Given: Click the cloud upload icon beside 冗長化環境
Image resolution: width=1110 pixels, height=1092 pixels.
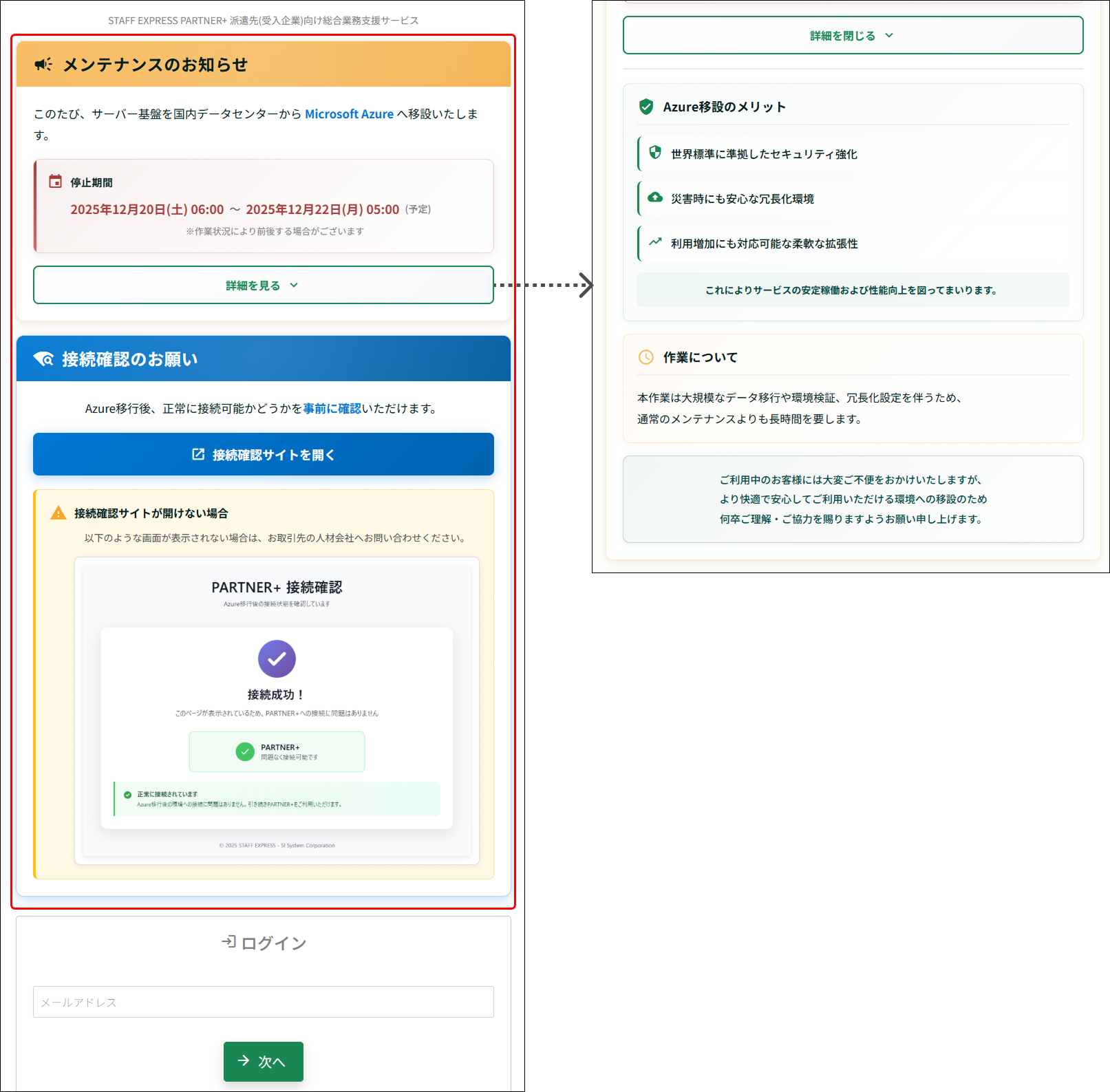Looking at the screenshot, I should 655,197.
